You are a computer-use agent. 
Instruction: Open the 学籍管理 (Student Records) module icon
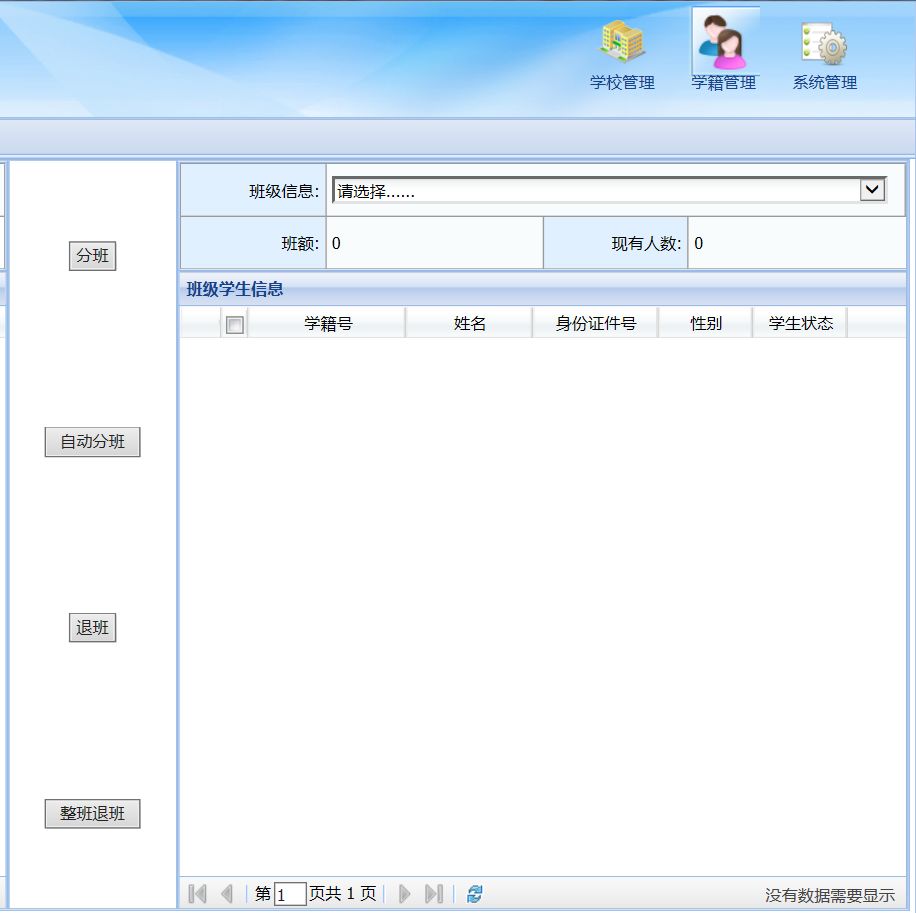pyautogui.click(x=723, y=45)
